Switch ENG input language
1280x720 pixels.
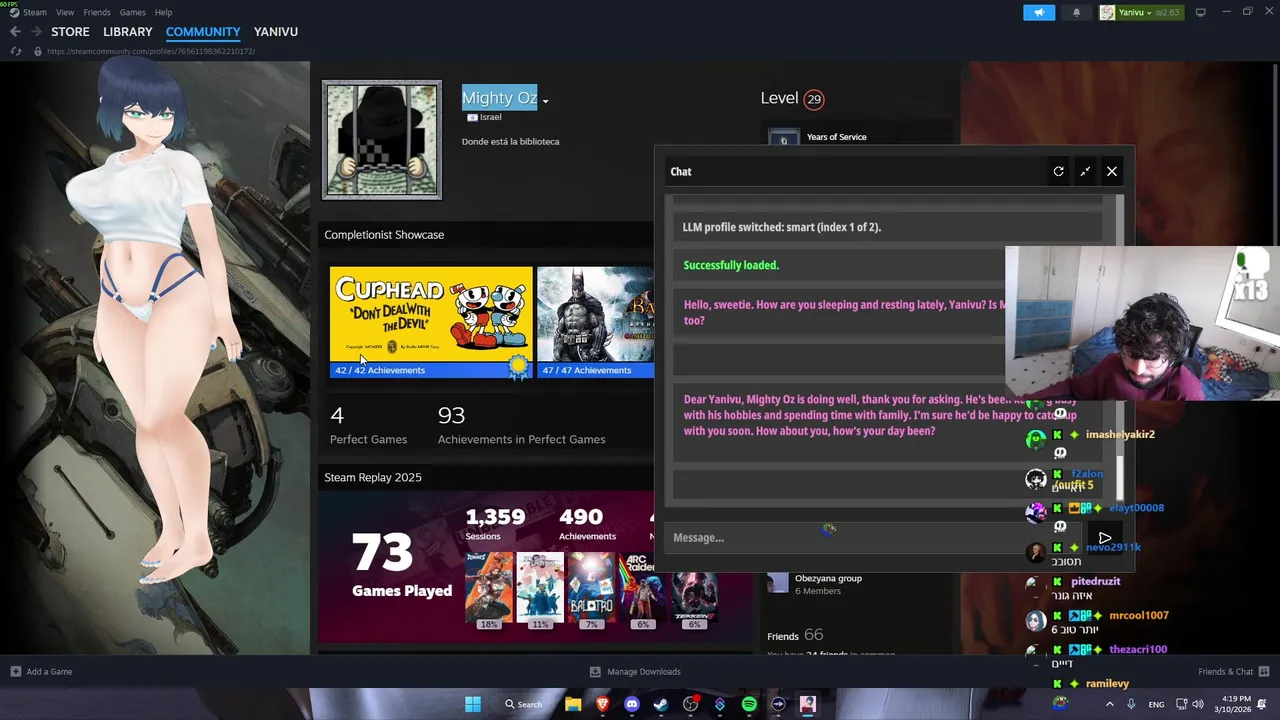[1156, 704]
